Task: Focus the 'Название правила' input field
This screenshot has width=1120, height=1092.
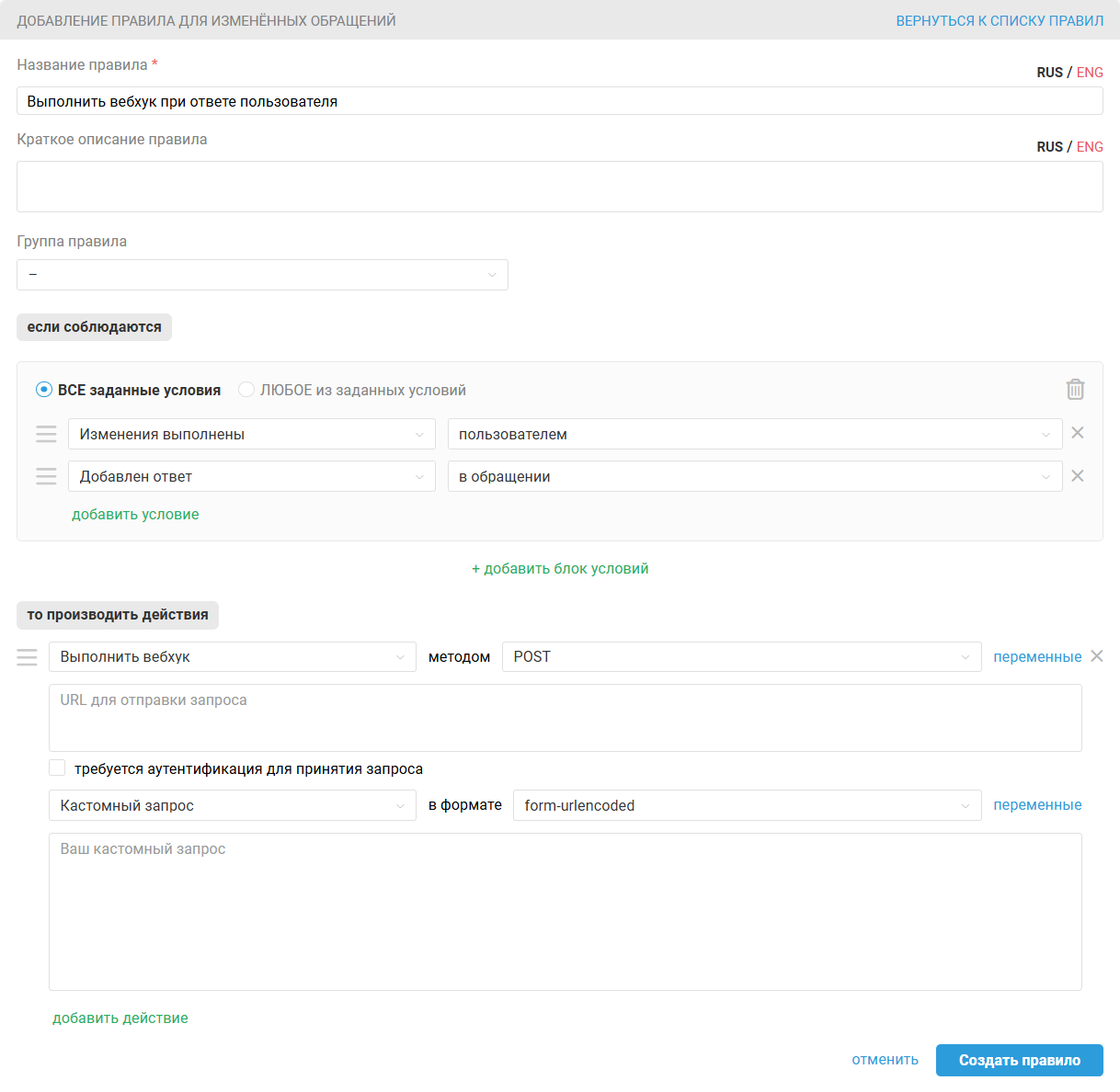Action: click(x=560, y=101)
